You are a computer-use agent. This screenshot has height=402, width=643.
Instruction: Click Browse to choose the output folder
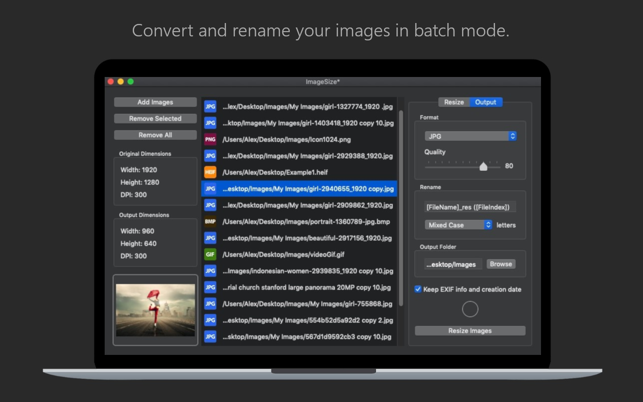pyautogui.click(x=501, y=264)
